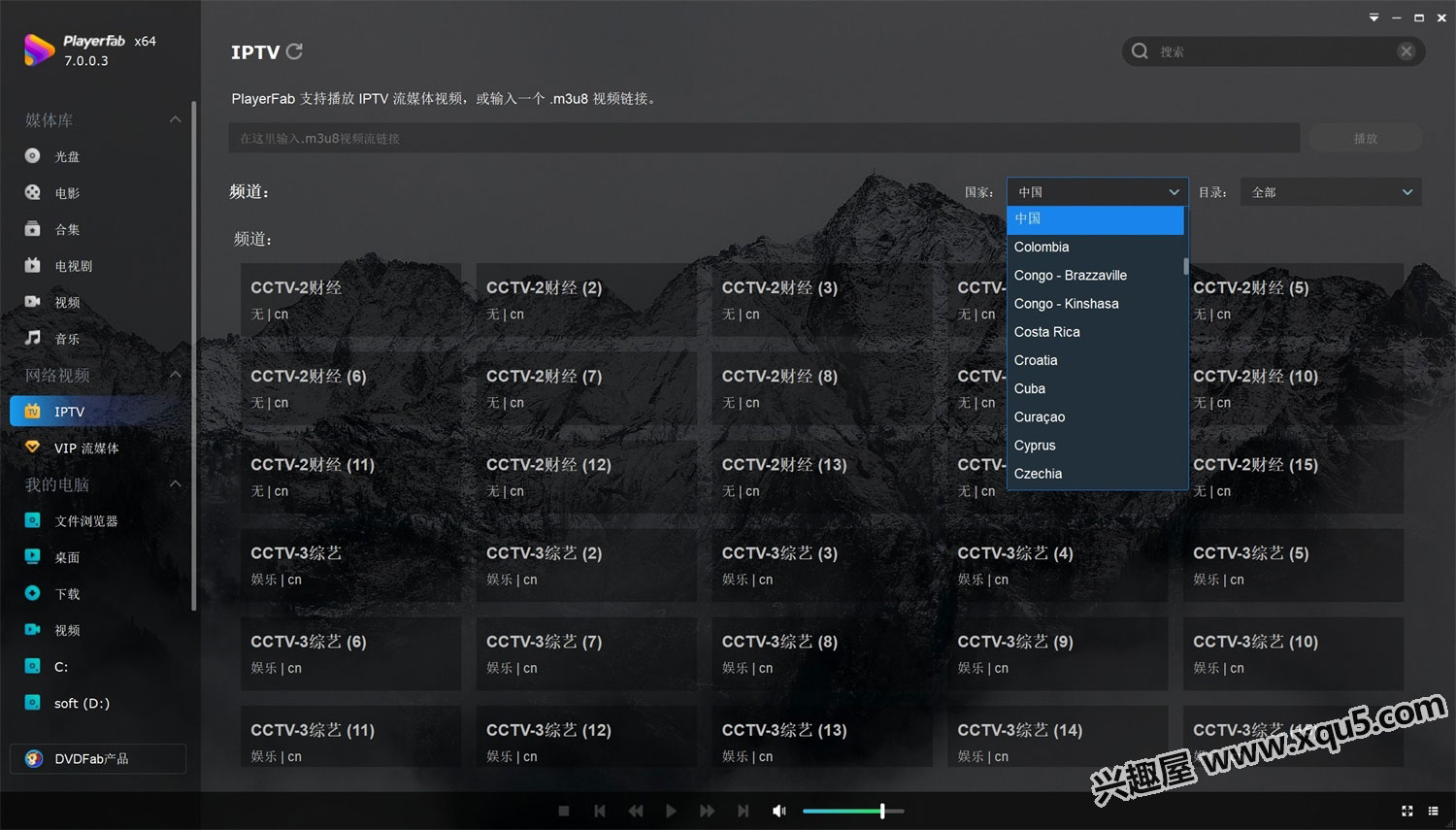Open the title bar dropdown menu icon
Viewport: 1456px width, 830px height.
1373,17
